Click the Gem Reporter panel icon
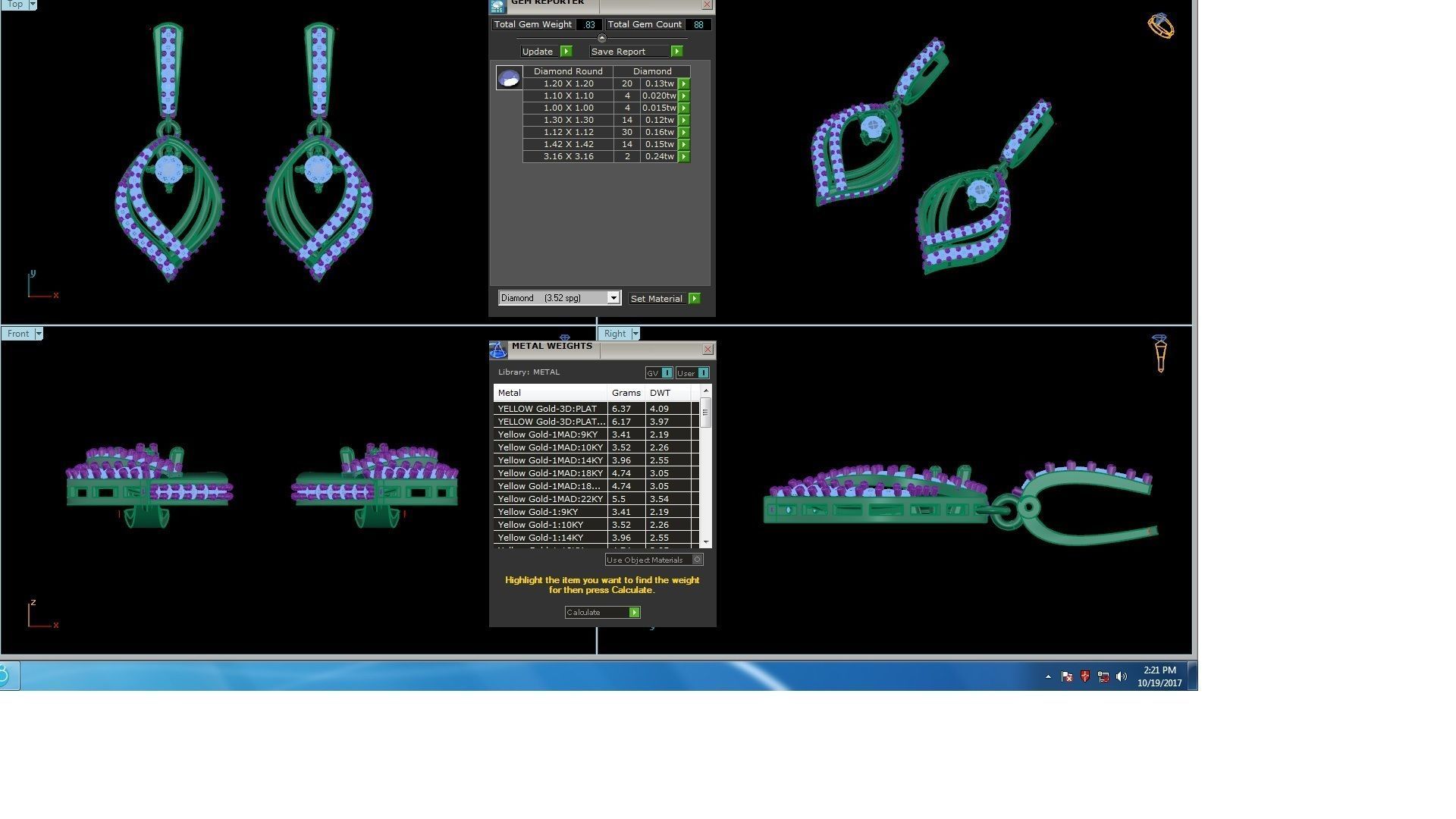1456x819 pixels. tap(497, 6)
